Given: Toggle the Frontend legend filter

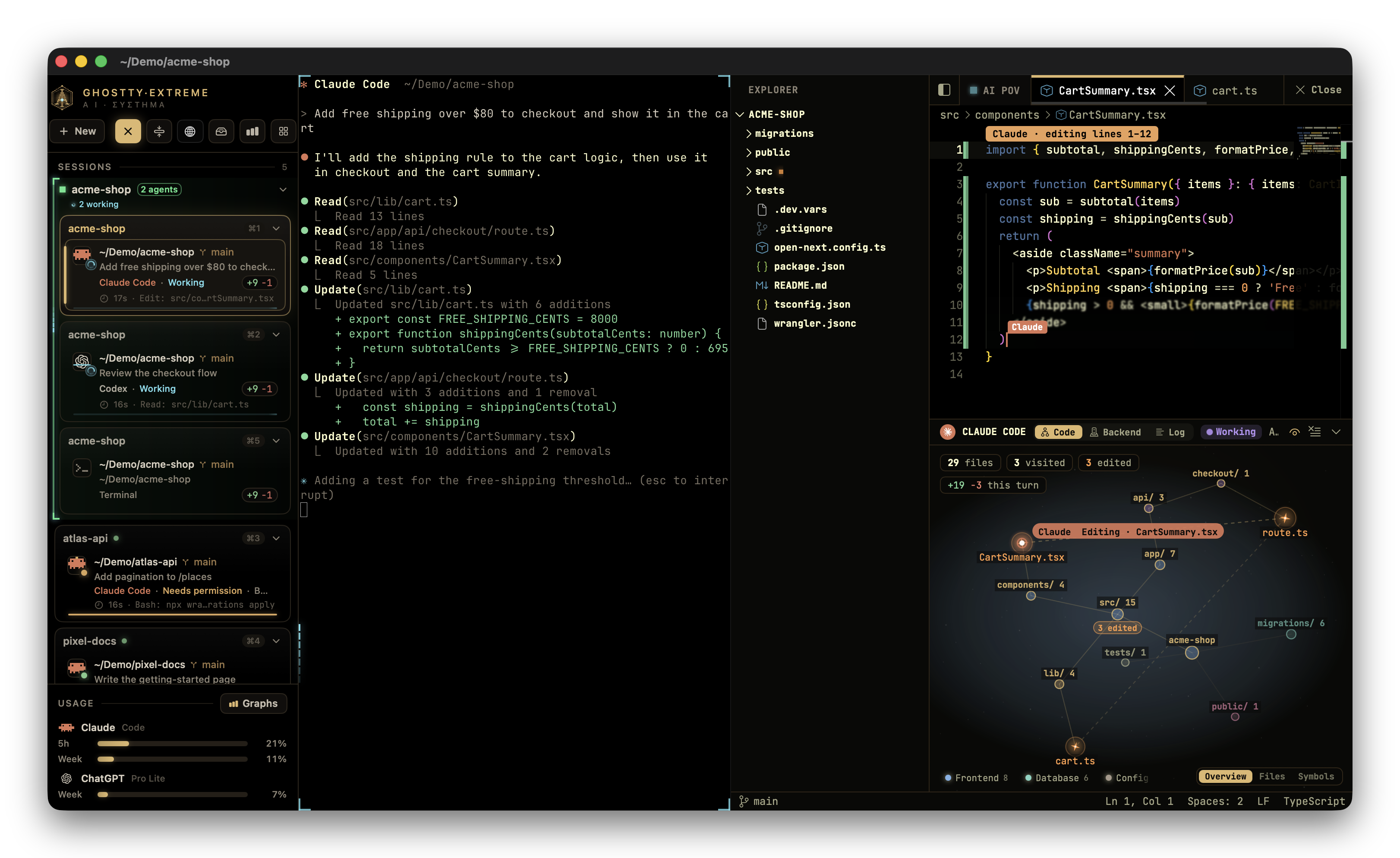Looking at the screenshot, I should pyautogui.click(x=976, y=778).
